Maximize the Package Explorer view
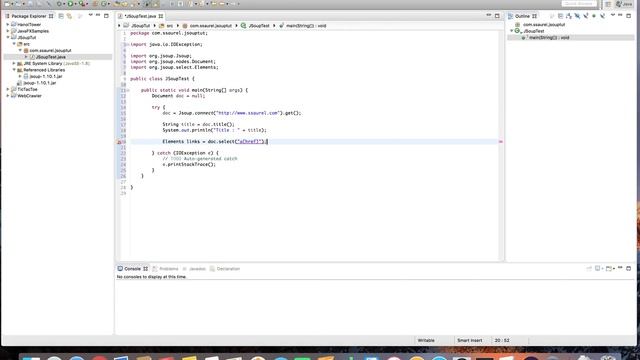 point(106,16)
